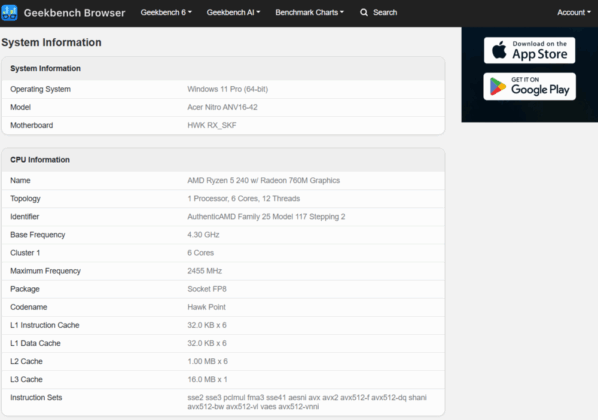Go to Geekbench Browser home link
598x420 pixels.
tap(74, 13)
